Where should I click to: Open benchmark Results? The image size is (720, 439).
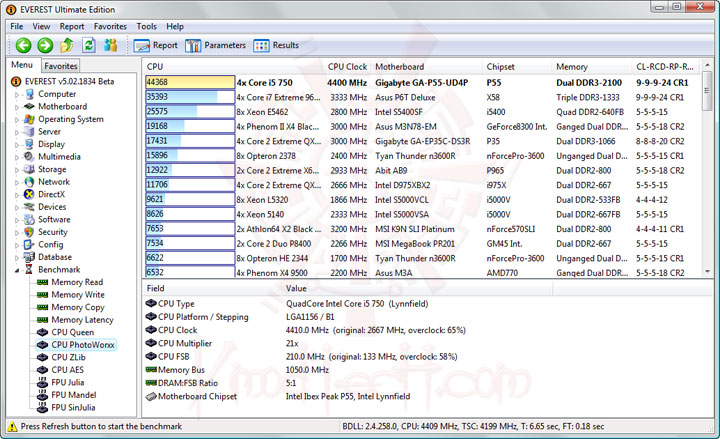tap(276, 45)
